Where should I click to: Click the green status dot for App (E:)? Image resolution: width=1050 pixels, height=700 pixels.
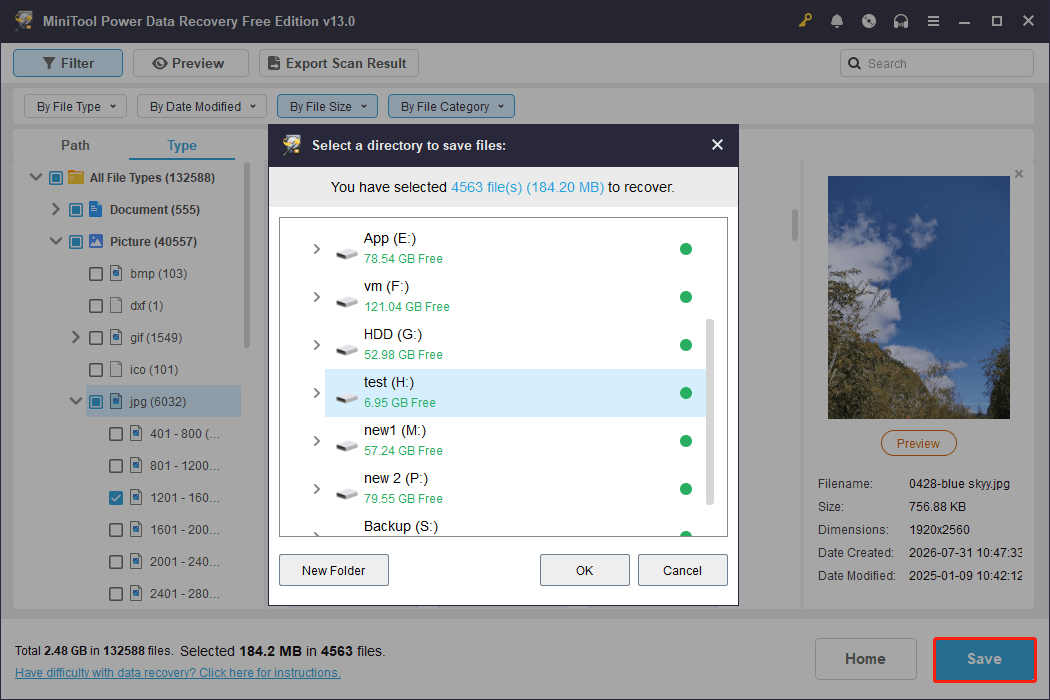pyautogui.click(x=686, y=249)
